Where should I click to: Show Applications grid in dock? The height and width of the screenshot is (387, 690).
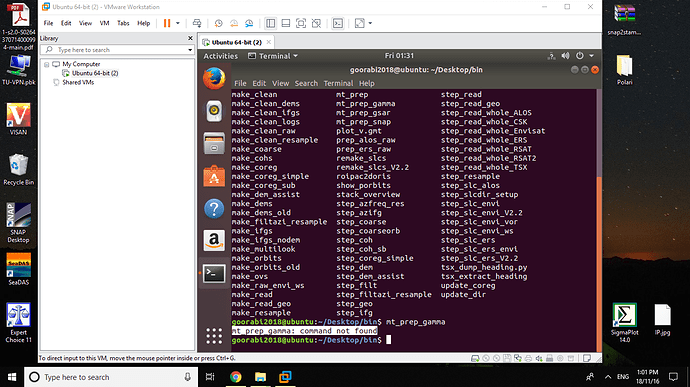[x=214, y=336]
